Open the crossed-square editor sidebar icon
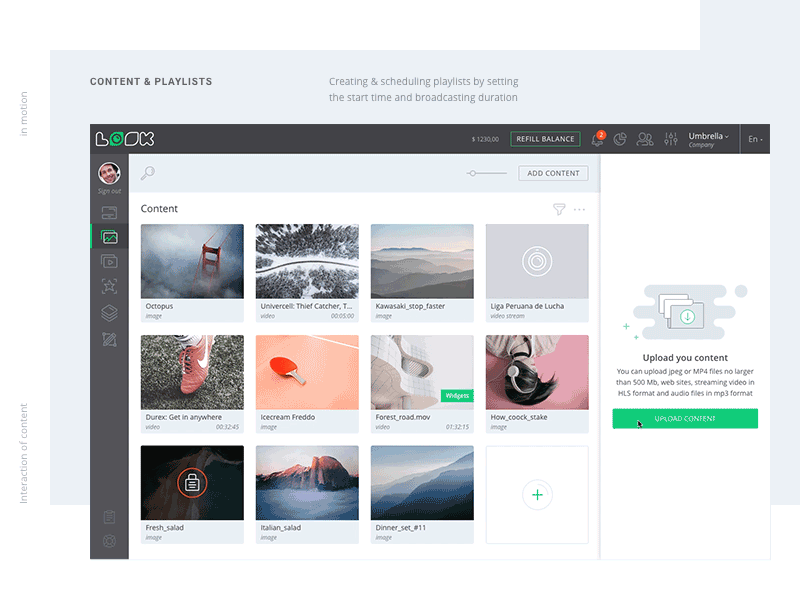800x600 pixels. [x=109, y=339]
